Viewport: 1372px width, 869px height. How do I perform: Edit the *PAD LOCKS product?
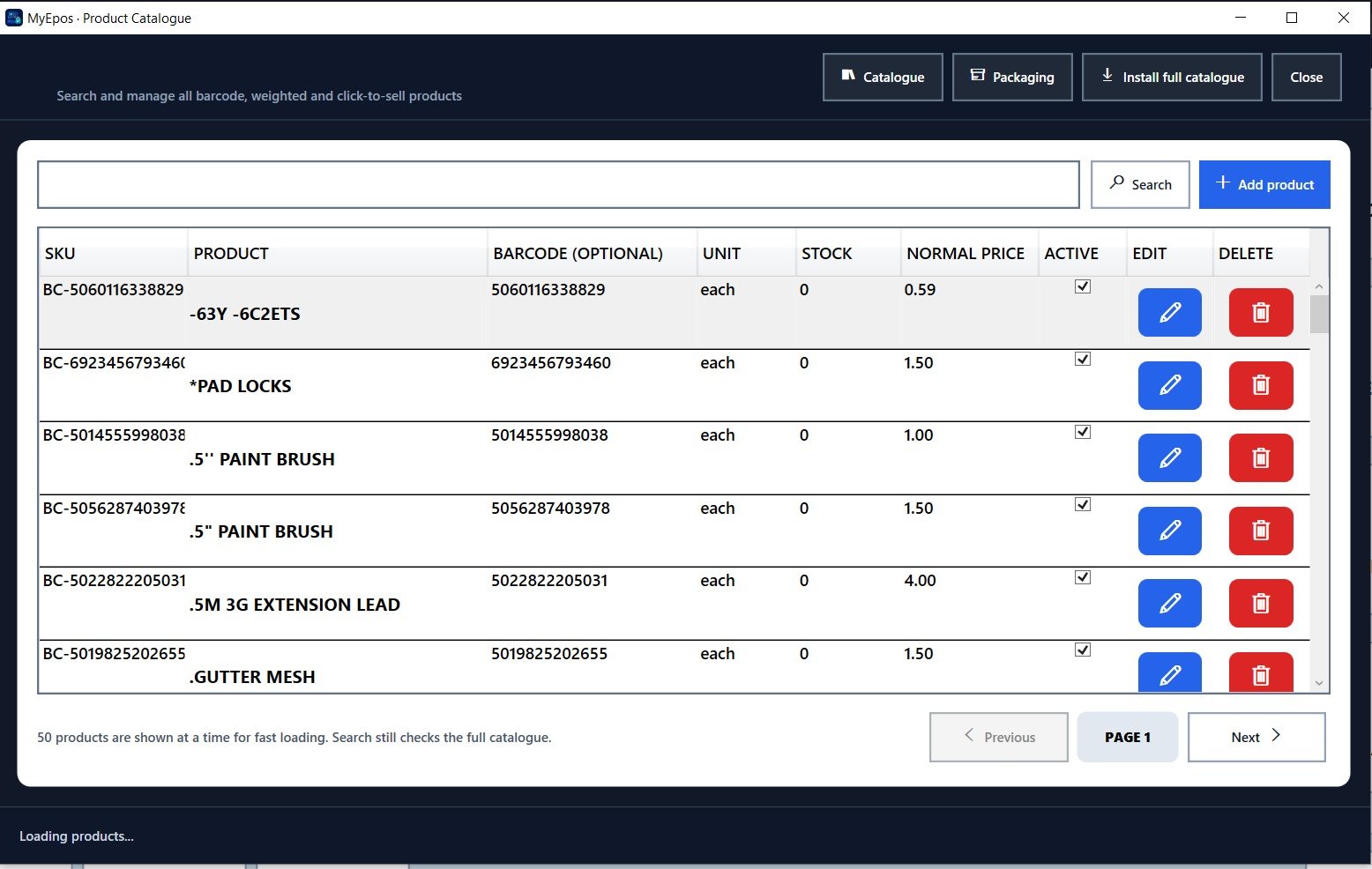pyautogui.click(x=1169, y=385)
